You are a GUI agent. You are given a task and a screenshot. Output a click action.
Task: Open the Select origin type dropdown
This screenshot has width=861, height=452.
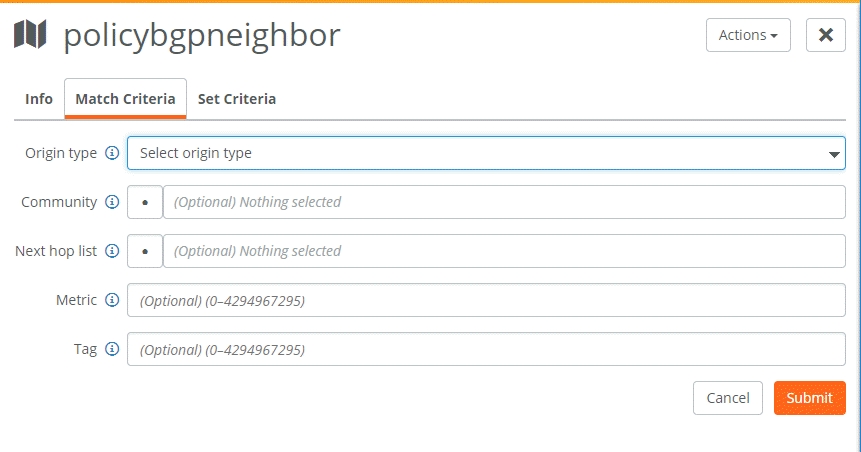click(486, 153)
